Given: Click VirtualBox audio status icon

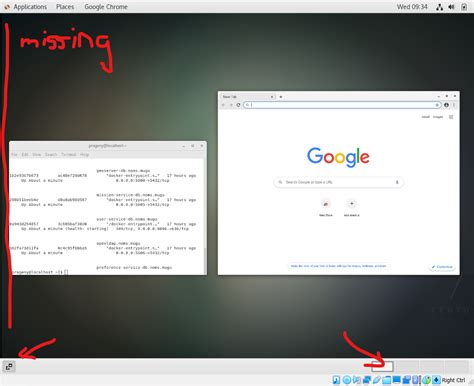Looking at the screenshot, I should click(x=357, y=380).
